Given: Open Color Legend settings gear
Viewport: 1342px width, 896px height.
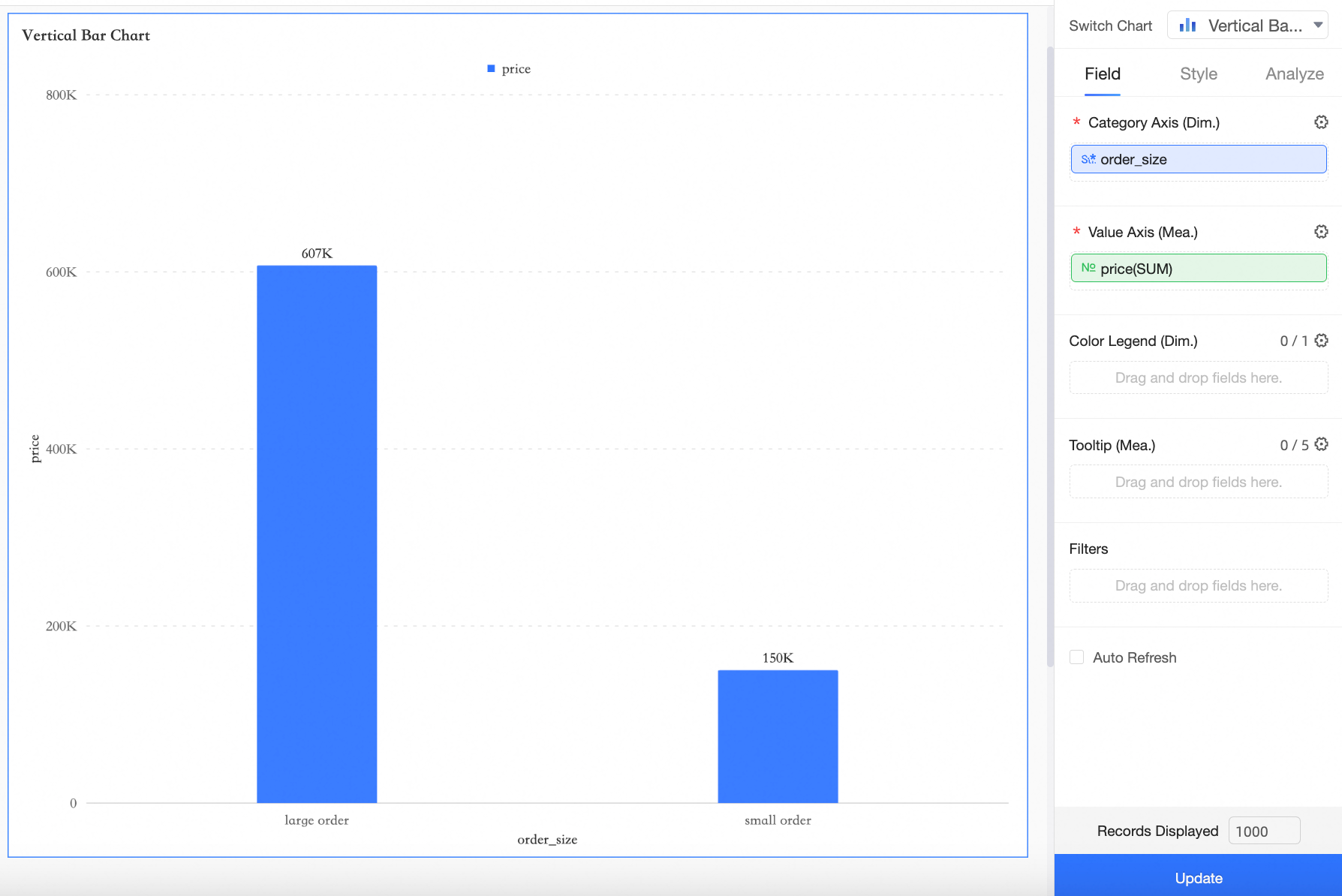Looking at the screenshot, I should 1321,341.
